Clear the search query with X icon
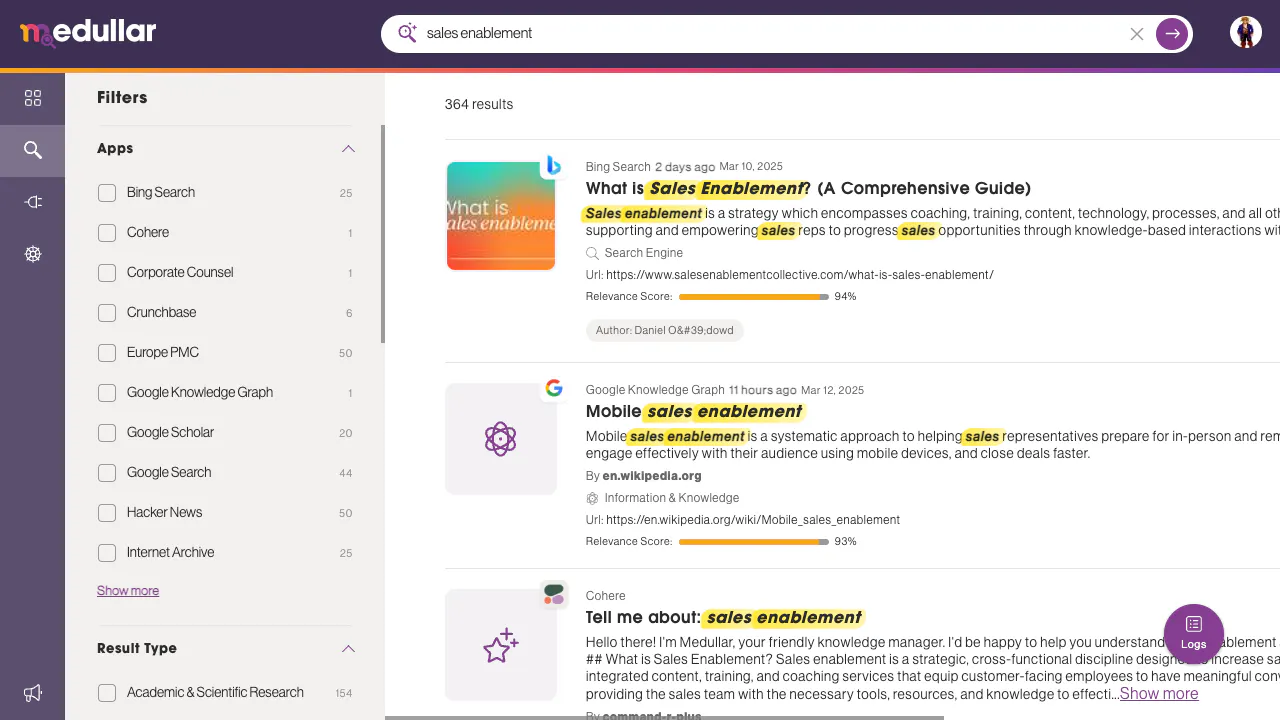Viewport: 1280px width, 720px height. pos(1137,34)
